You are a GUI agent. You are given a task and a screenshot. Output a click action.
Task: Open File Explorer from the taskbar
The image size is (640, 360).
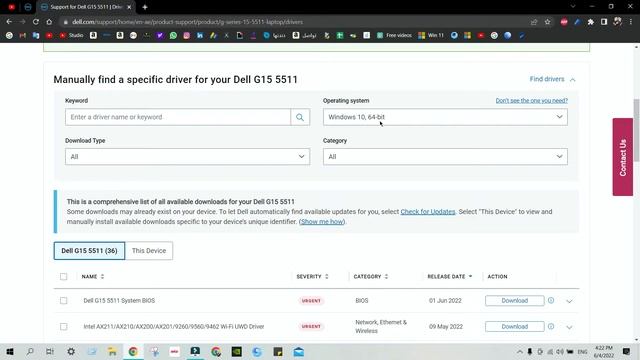112,351
